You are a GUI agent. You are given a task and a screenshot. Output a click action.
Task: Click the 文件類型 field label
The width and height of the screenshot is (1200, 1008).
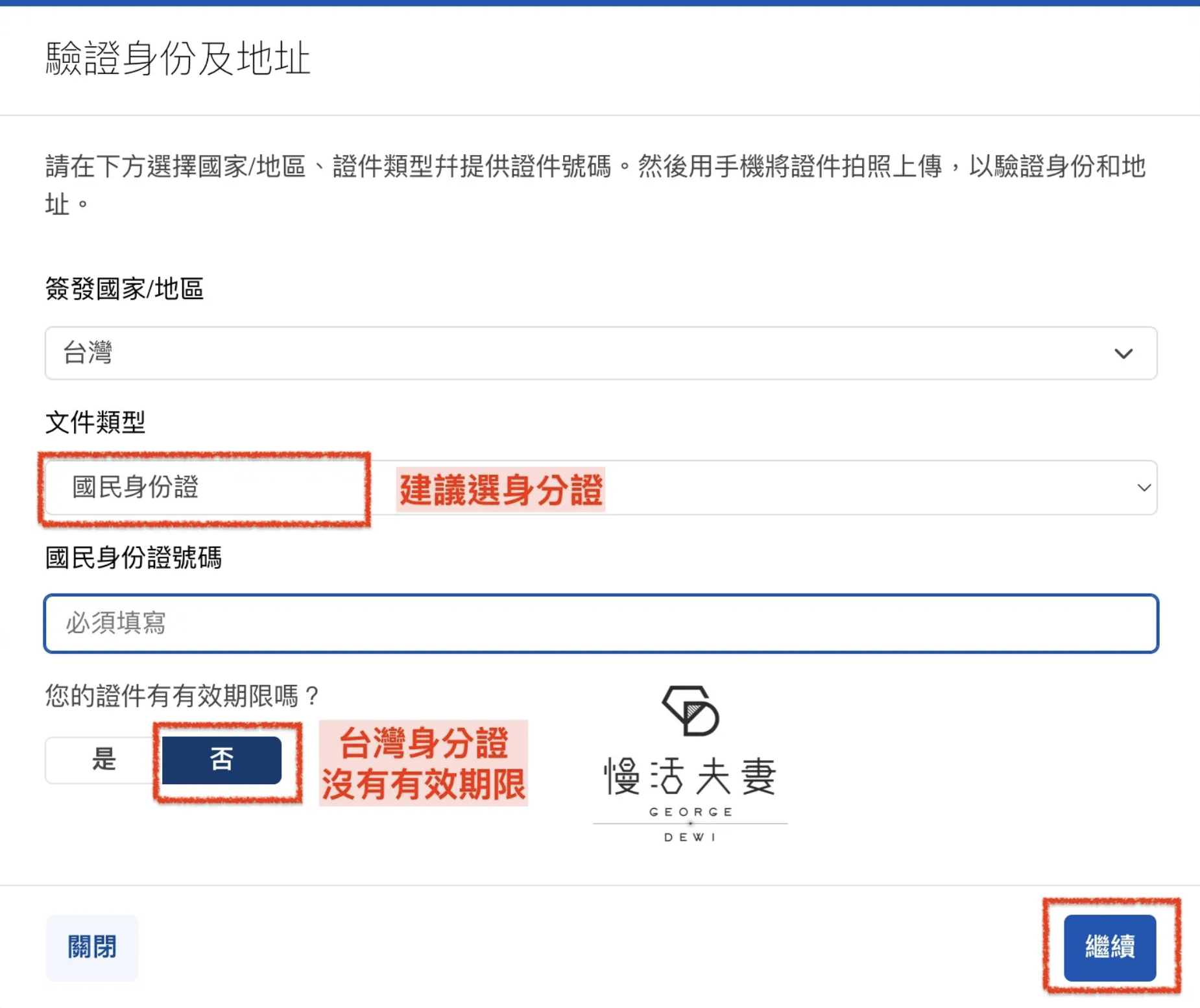[95, 422]
